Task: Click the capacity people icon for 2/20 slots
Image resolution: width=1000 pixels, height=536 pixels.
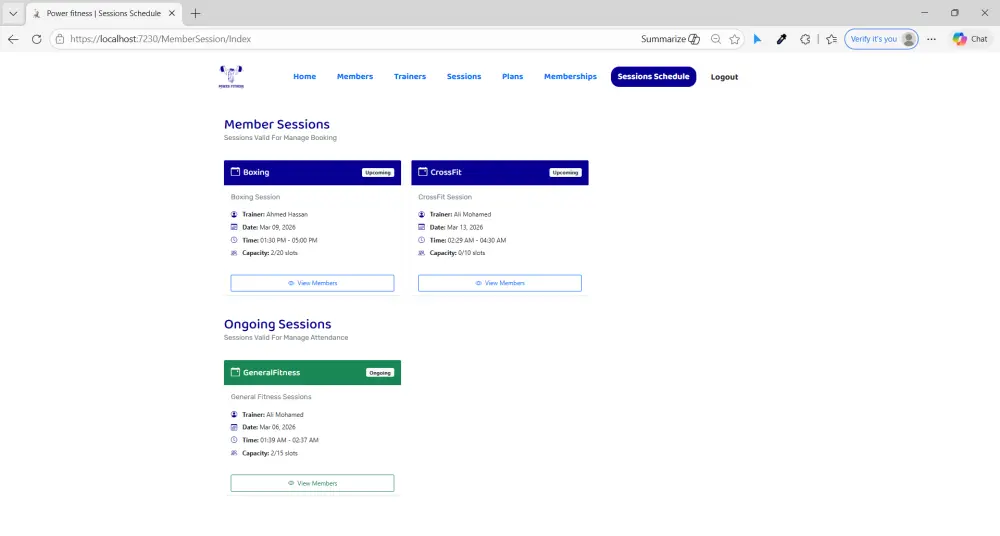Action: pos(234,253)
